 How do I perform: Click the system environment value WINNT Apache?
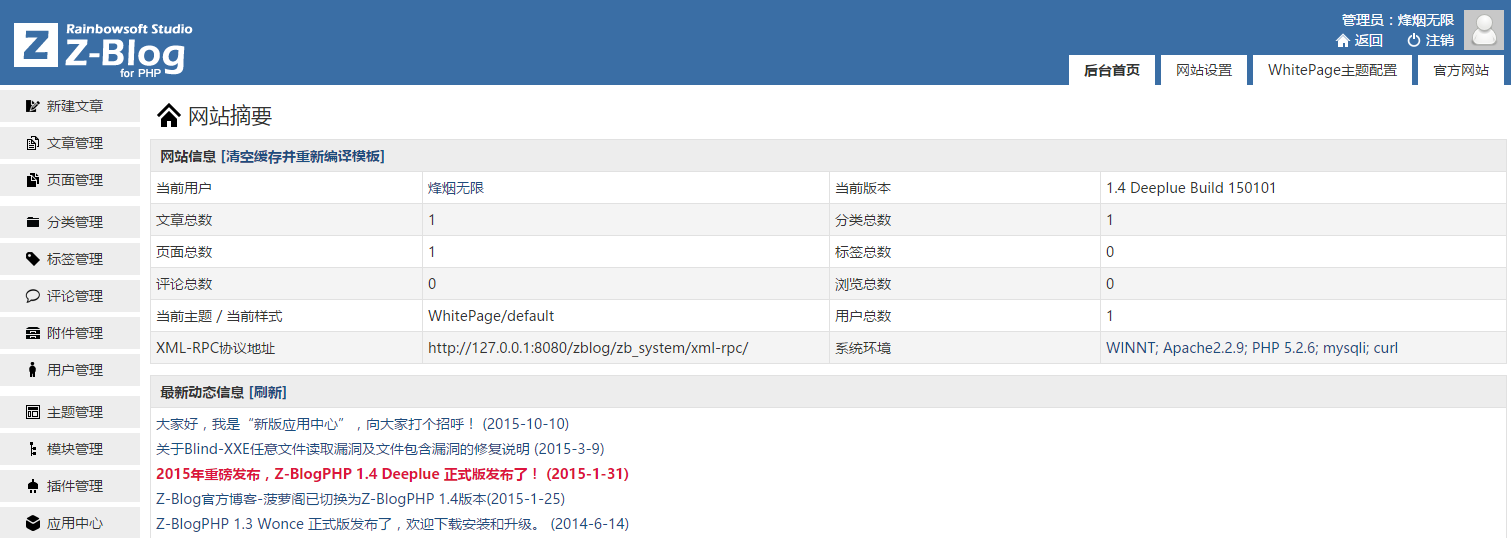click(1252, 348)
